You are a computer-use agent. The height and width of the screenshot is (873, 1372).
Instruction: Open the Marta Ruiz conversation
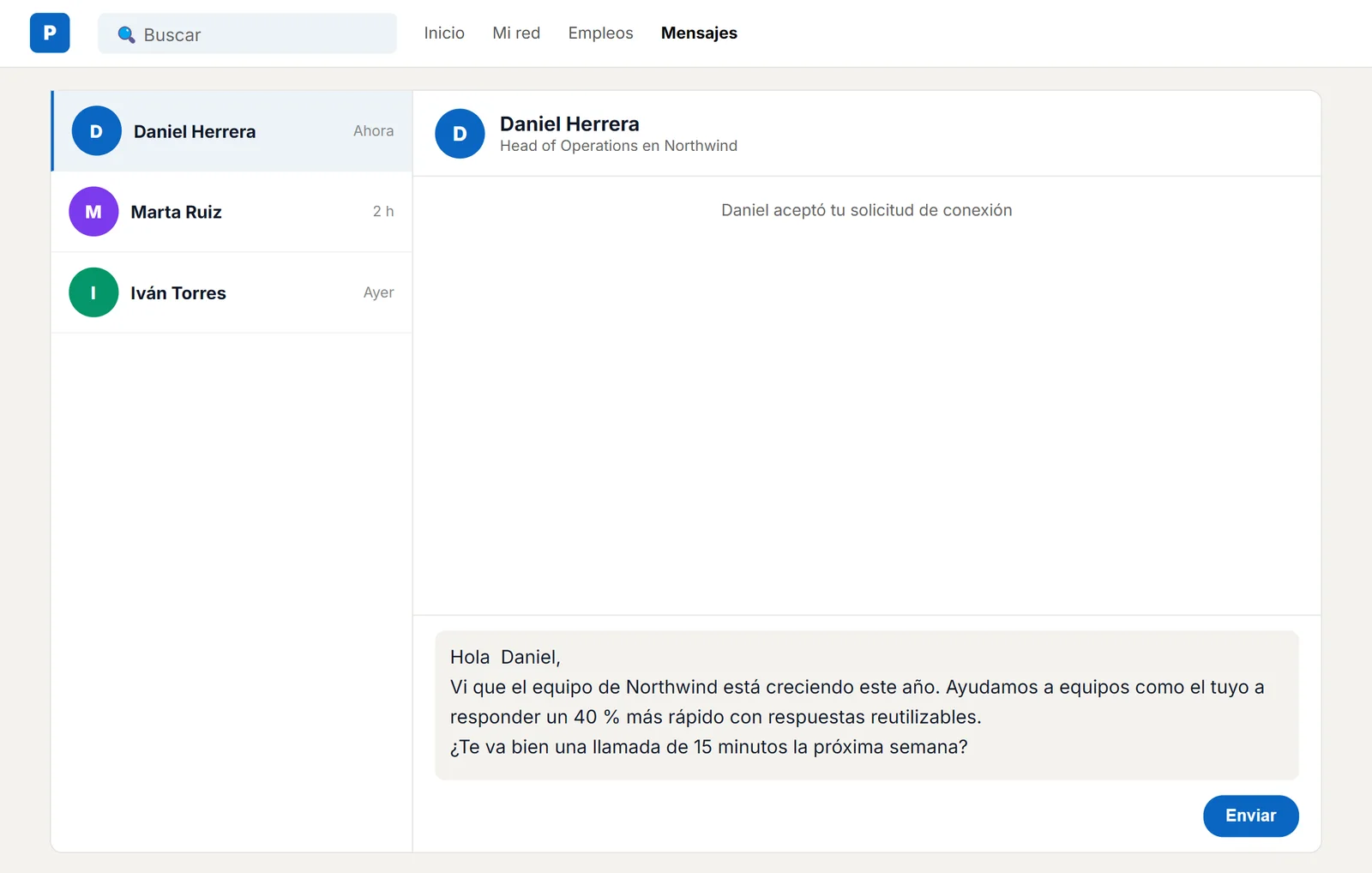[x=232, y=212]
